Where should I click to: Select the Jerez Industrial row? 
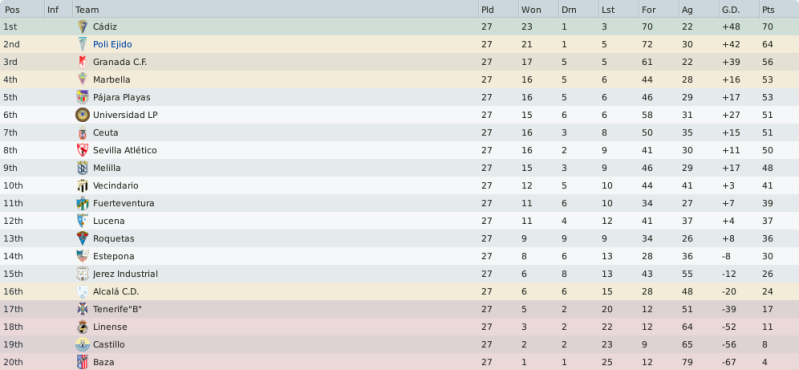400,274
